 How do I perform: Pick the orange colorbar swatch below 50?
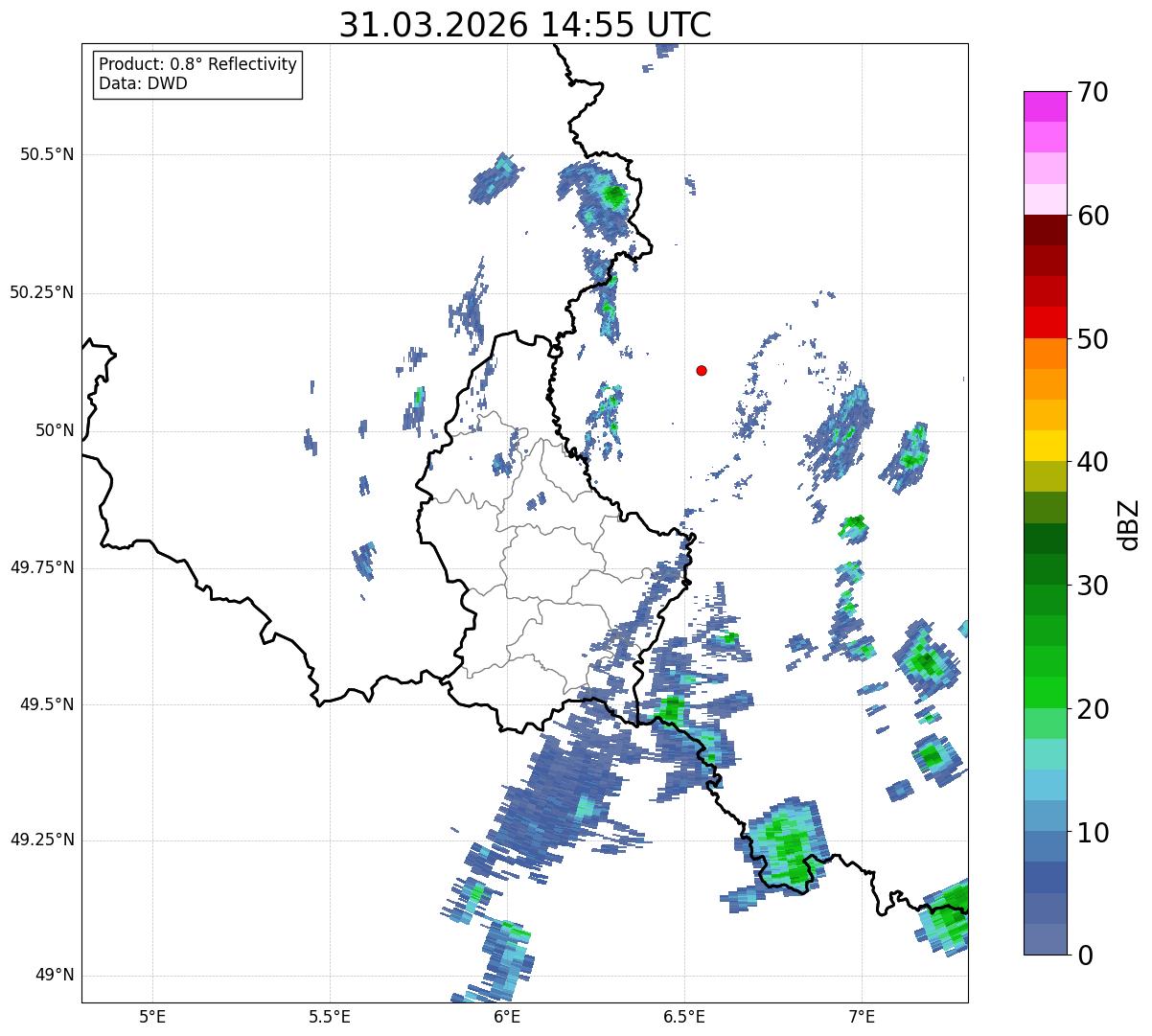1045,354
